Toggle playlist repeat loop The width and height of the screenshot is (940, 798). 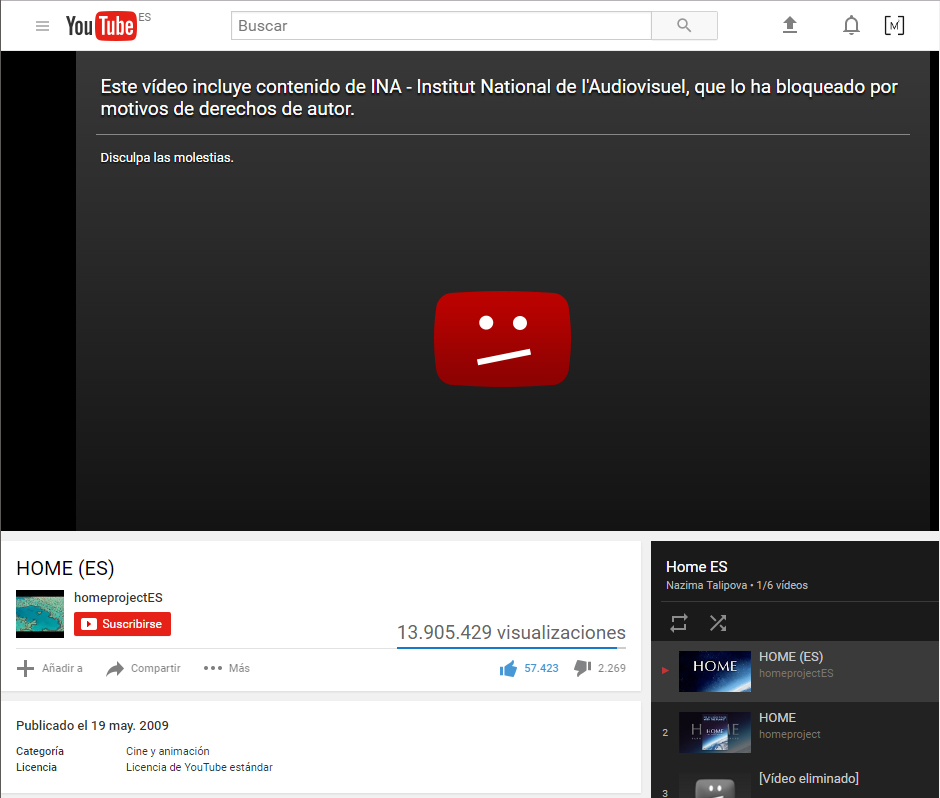pos(679,623)
